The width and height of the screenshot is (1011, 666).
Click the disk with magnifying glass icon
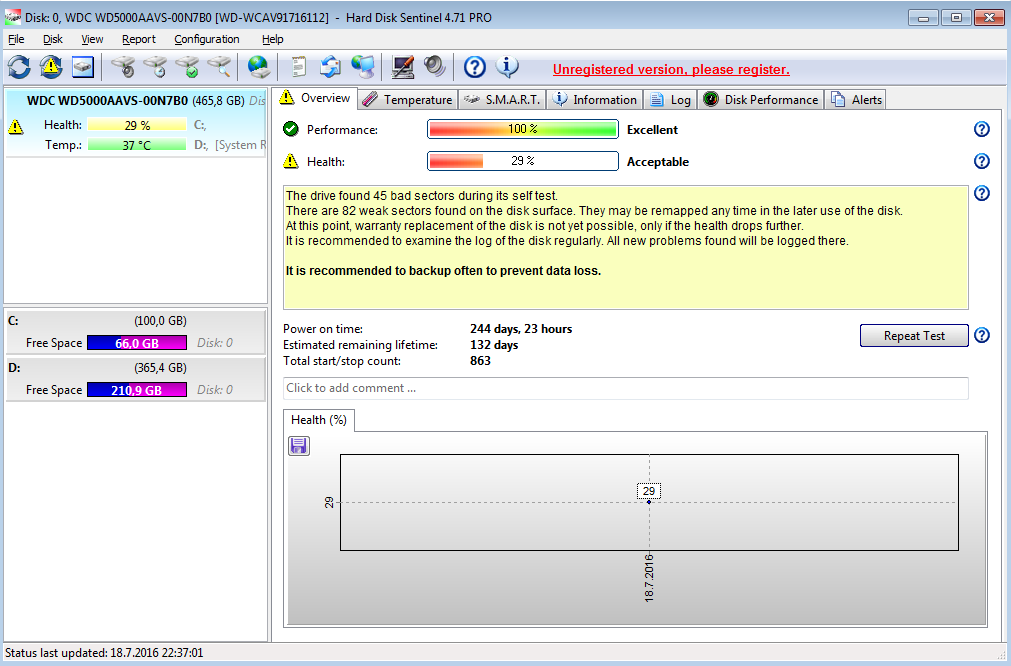coord(219,66)
